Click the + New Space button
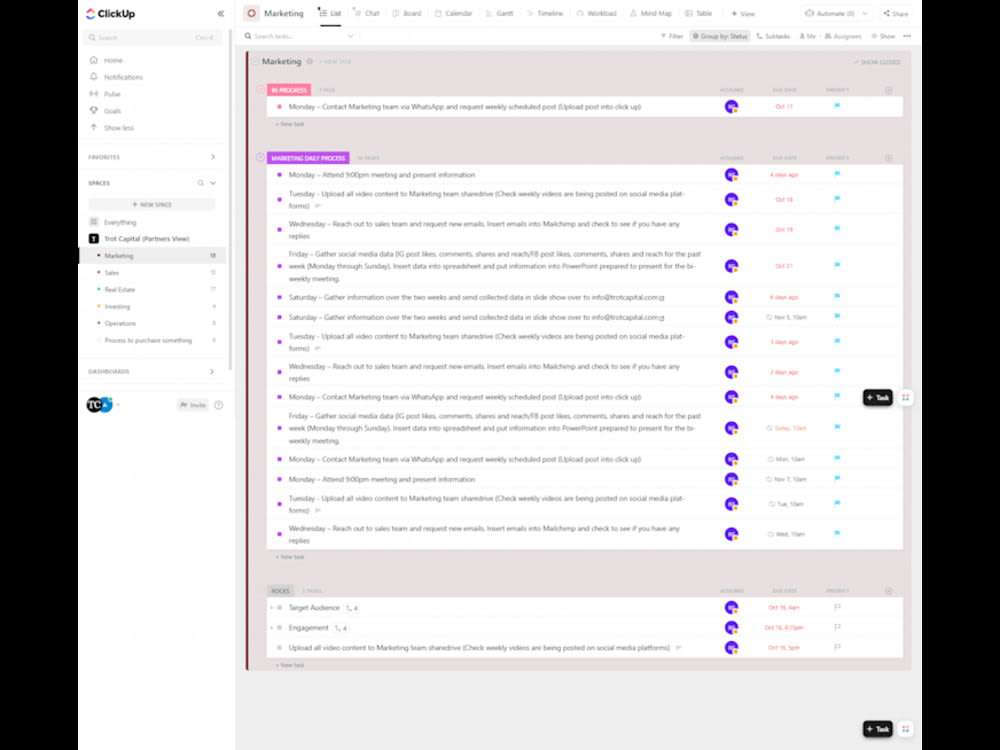 point(153,204)
